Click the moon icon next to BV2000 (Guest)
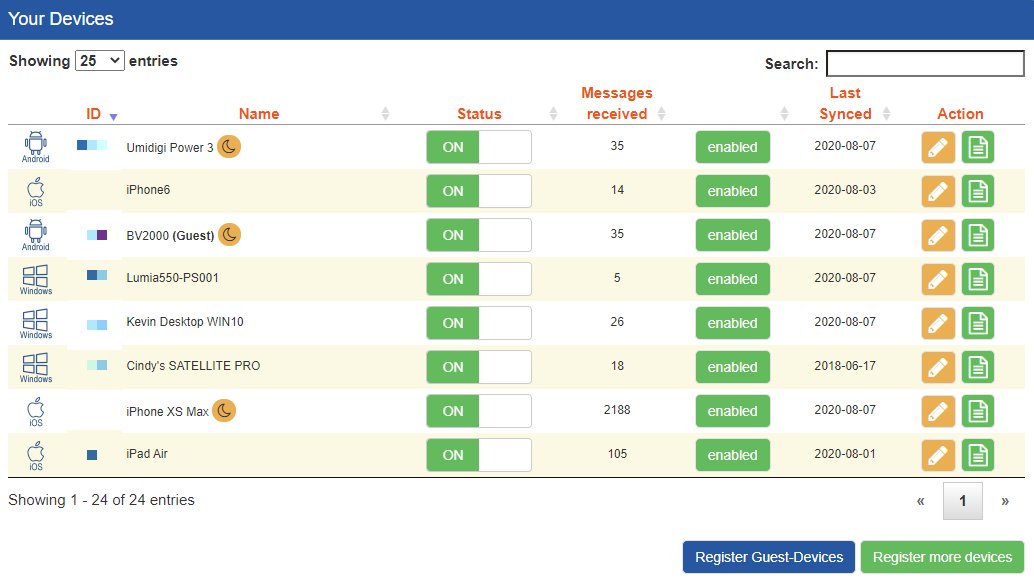This screenshot has width=1034, height=581. click(230, 235)
